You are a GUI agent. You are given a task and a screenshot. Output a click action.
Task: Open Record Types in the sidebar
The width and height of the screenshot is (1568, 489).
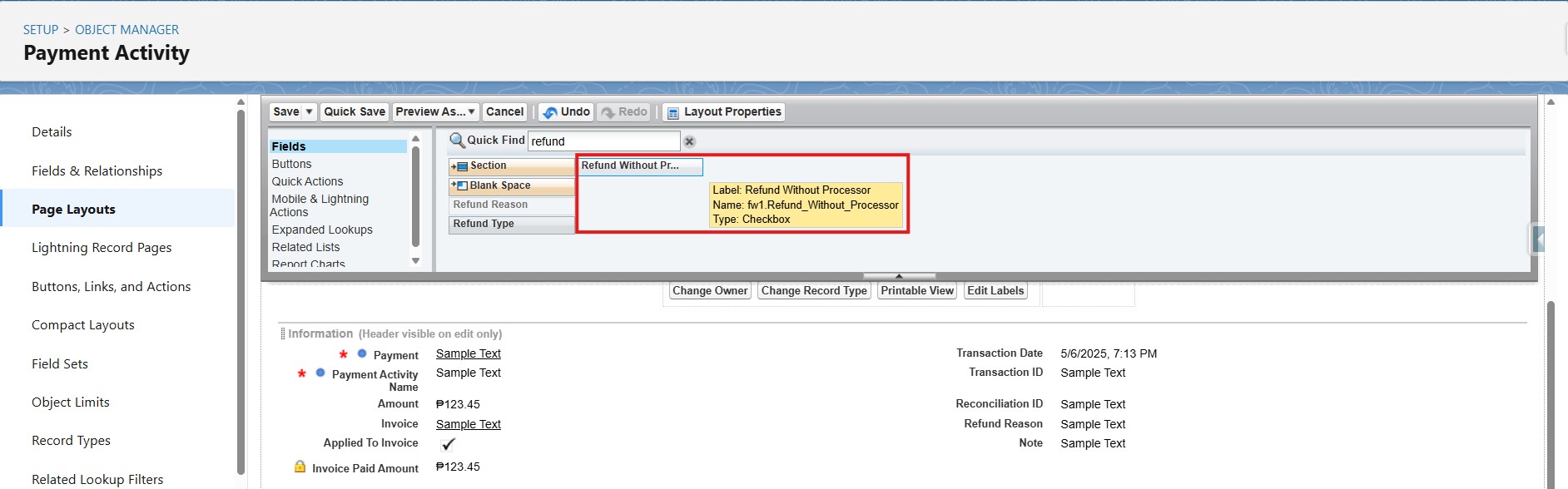(71, 441)
